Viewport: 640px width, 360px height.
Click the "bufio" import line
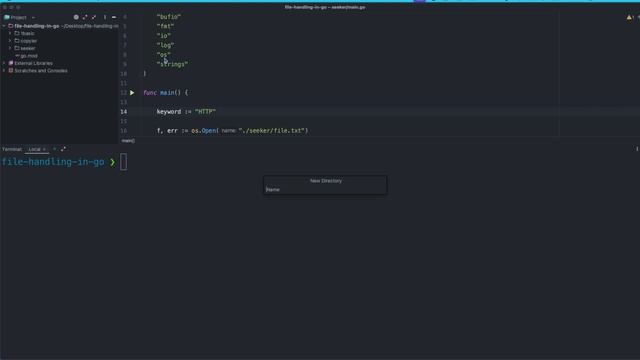(x=169, y=17)
